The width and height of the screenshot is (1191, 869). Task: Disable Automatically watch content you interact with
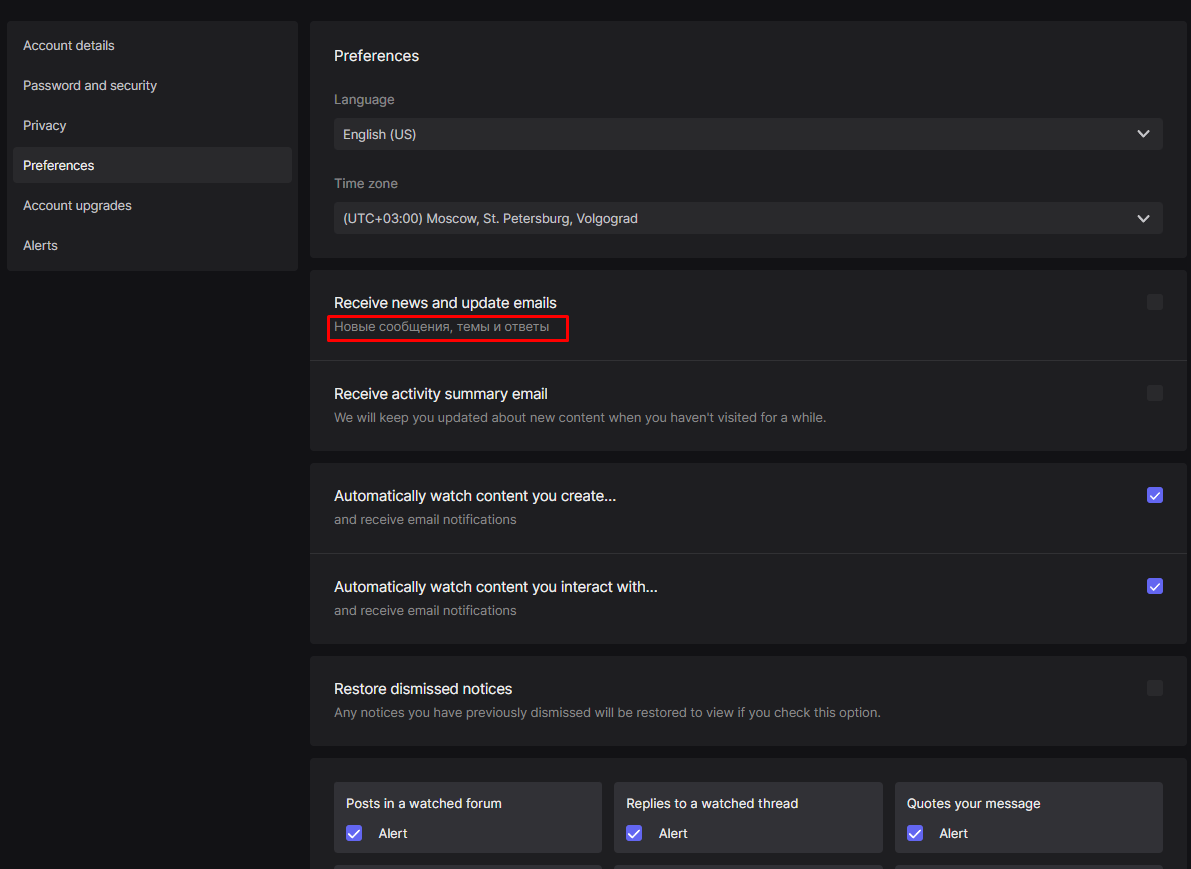(x=1155, y=586)
